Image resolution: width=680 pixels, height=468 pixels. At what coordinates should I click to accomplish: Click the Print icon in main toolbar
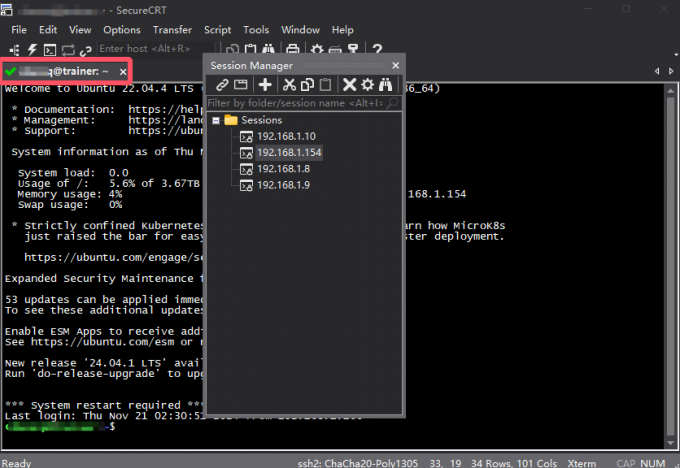[293, 50]
